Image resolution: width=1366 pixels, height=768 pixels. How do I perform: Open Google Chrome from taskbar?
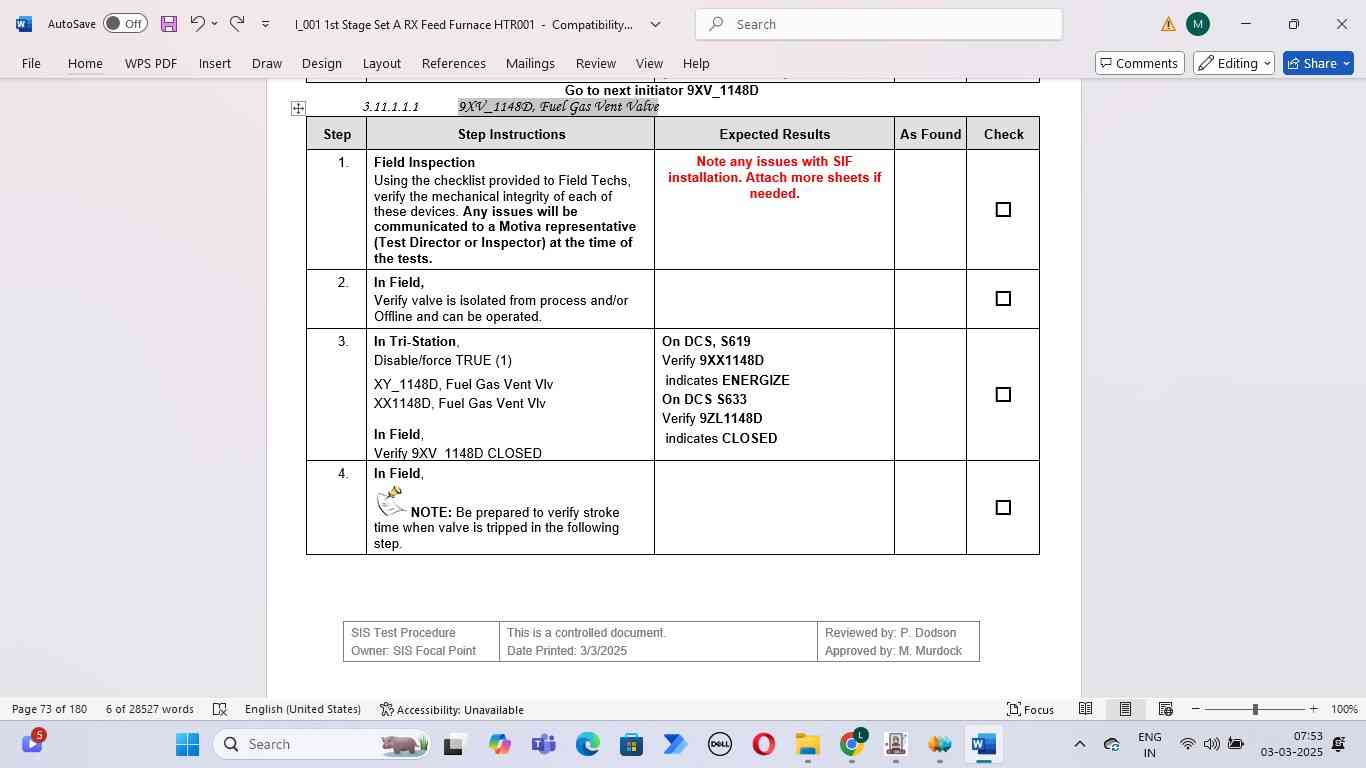tap(851, 744)
